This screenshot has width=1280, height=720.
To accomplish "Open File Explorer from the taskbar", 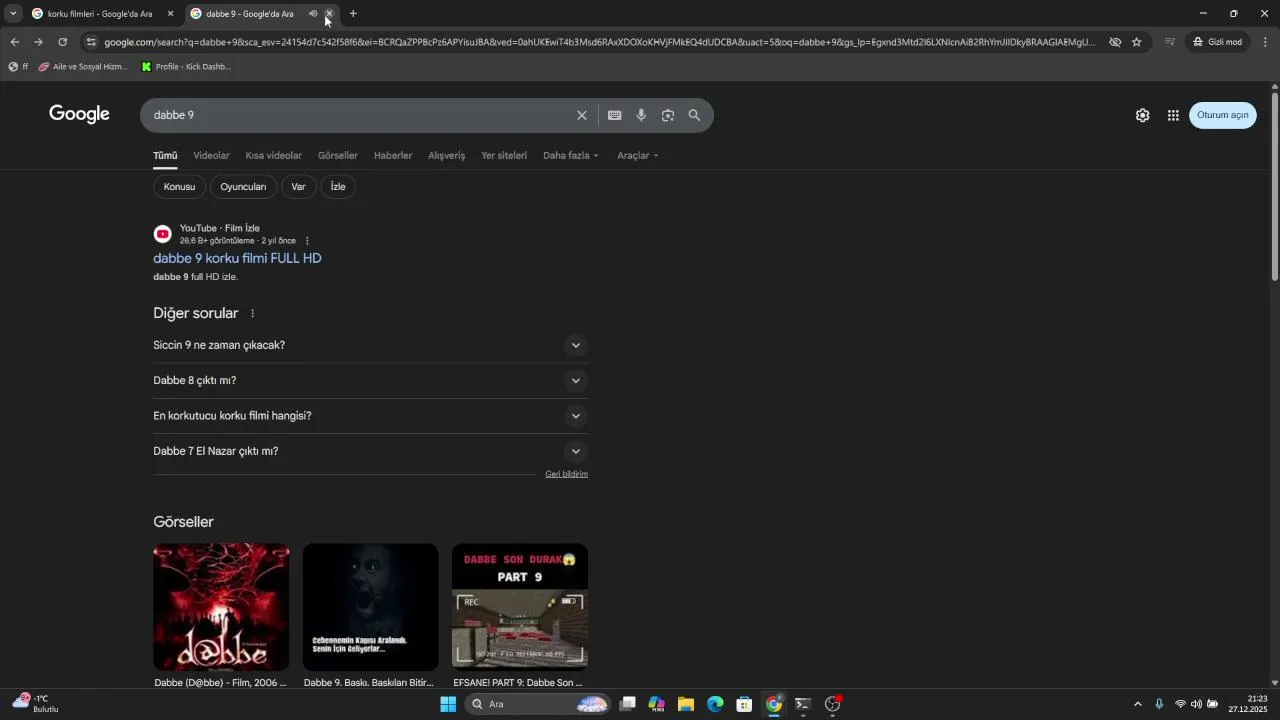I will coord(686,704).
